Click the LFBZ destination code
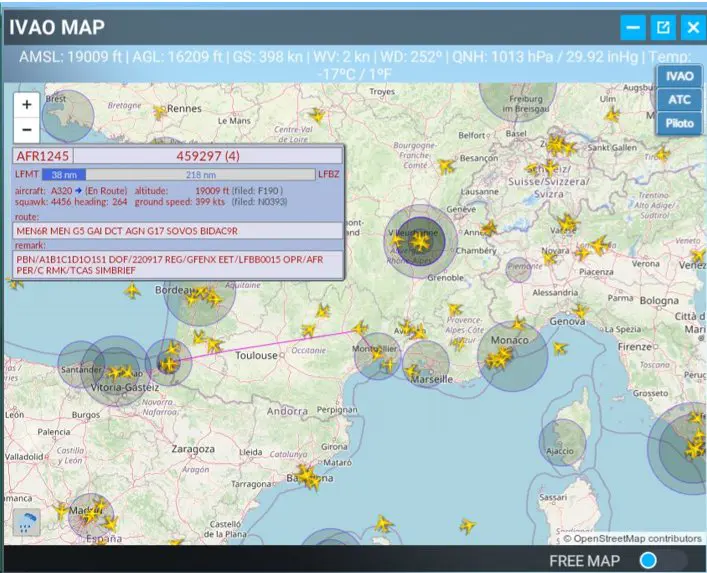 coord(328,174)
